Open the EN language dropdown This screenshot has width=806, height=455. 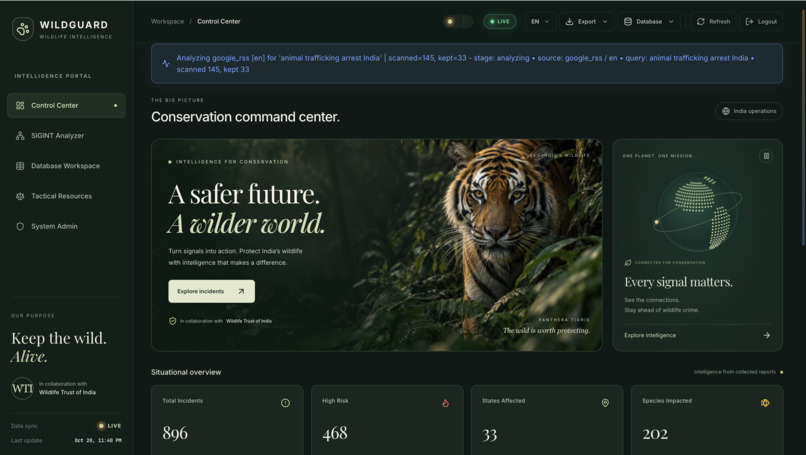click(x=540, y=22)
